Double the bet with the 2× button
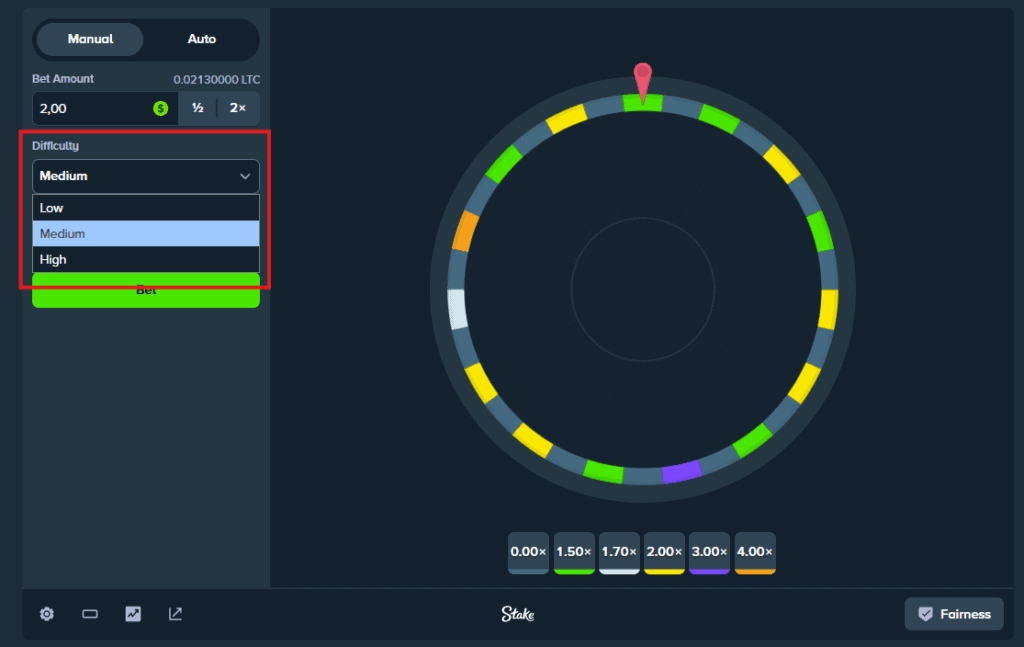 [x=240, y=108]
